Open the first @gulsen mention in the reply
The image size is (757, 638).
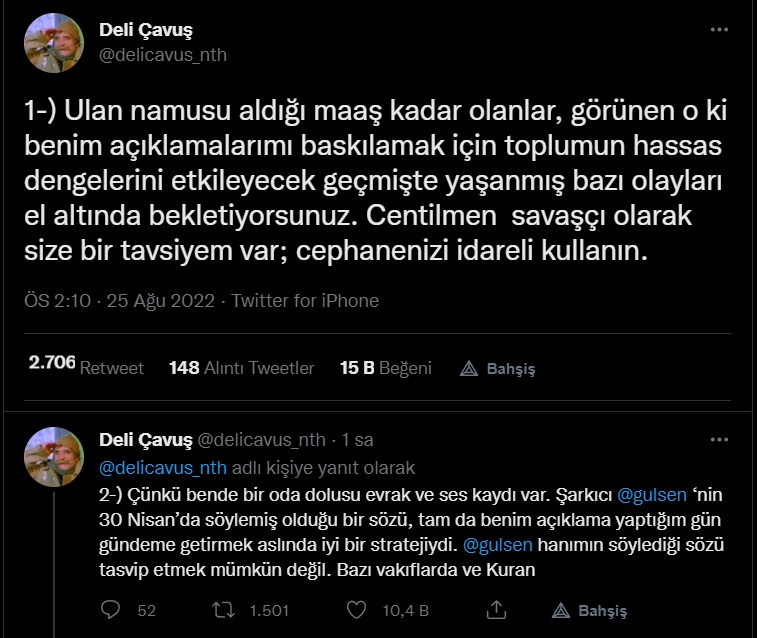coord(652,495)
